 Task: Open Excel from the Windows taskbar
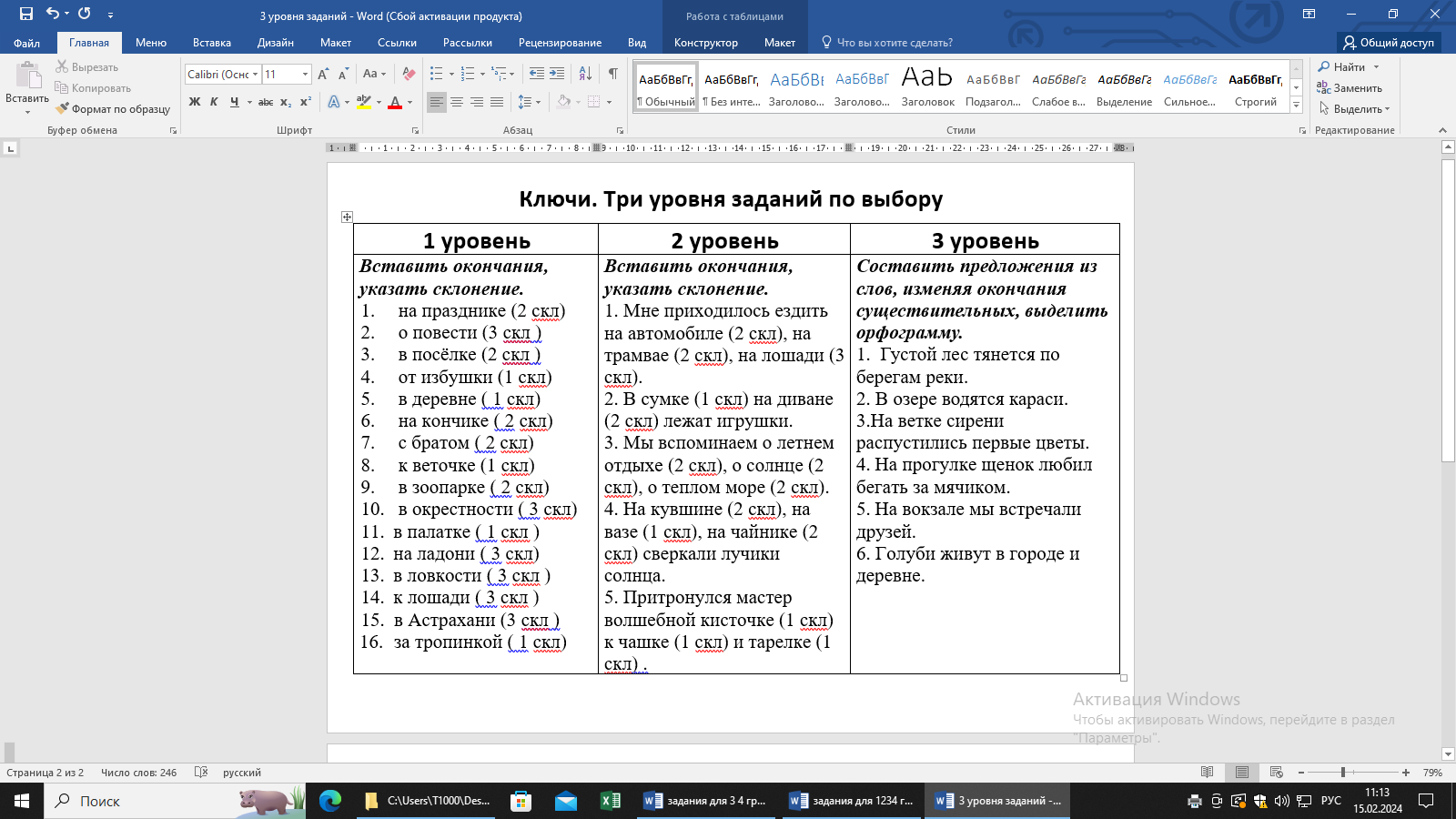pos(610,801)
